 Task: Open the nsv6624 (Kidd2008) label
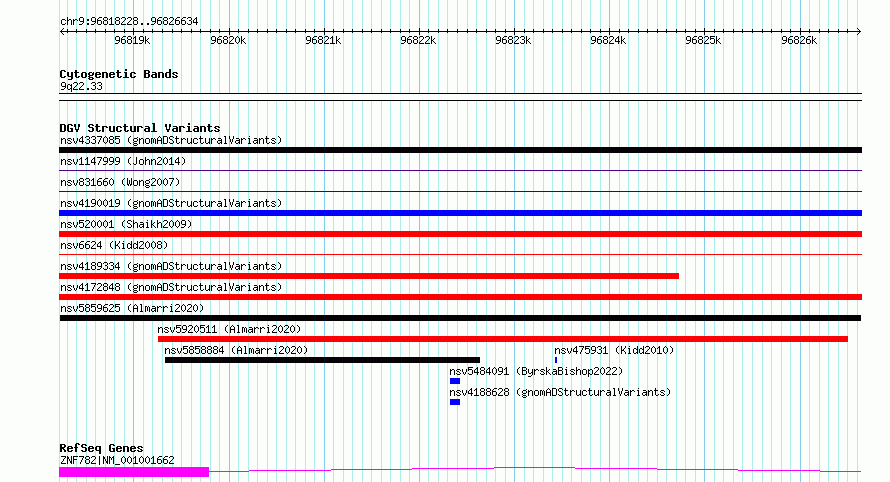tap(114, 245)
